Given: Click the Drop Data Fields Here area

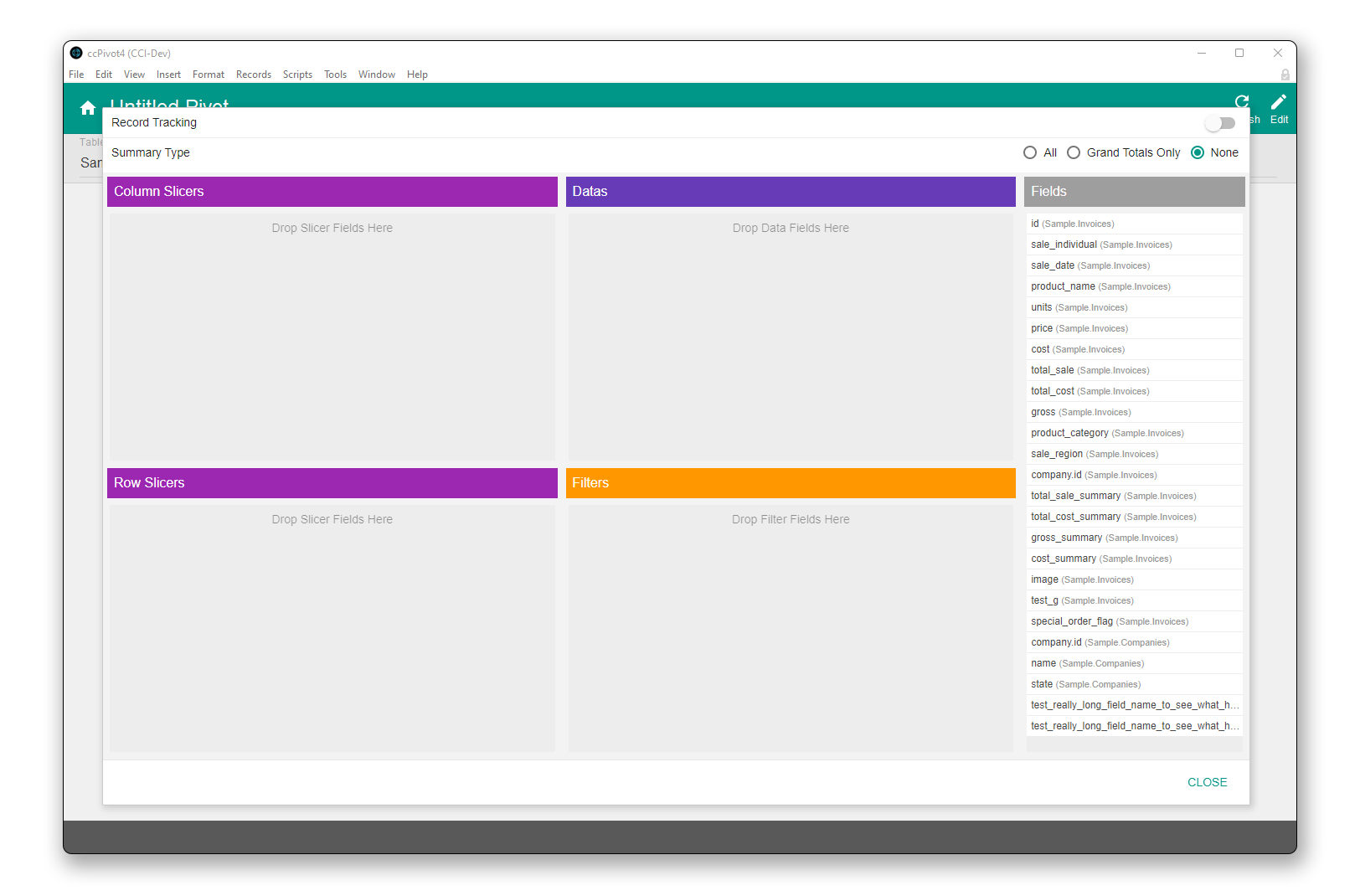Looking at the screenshot, I should (791, 336).
